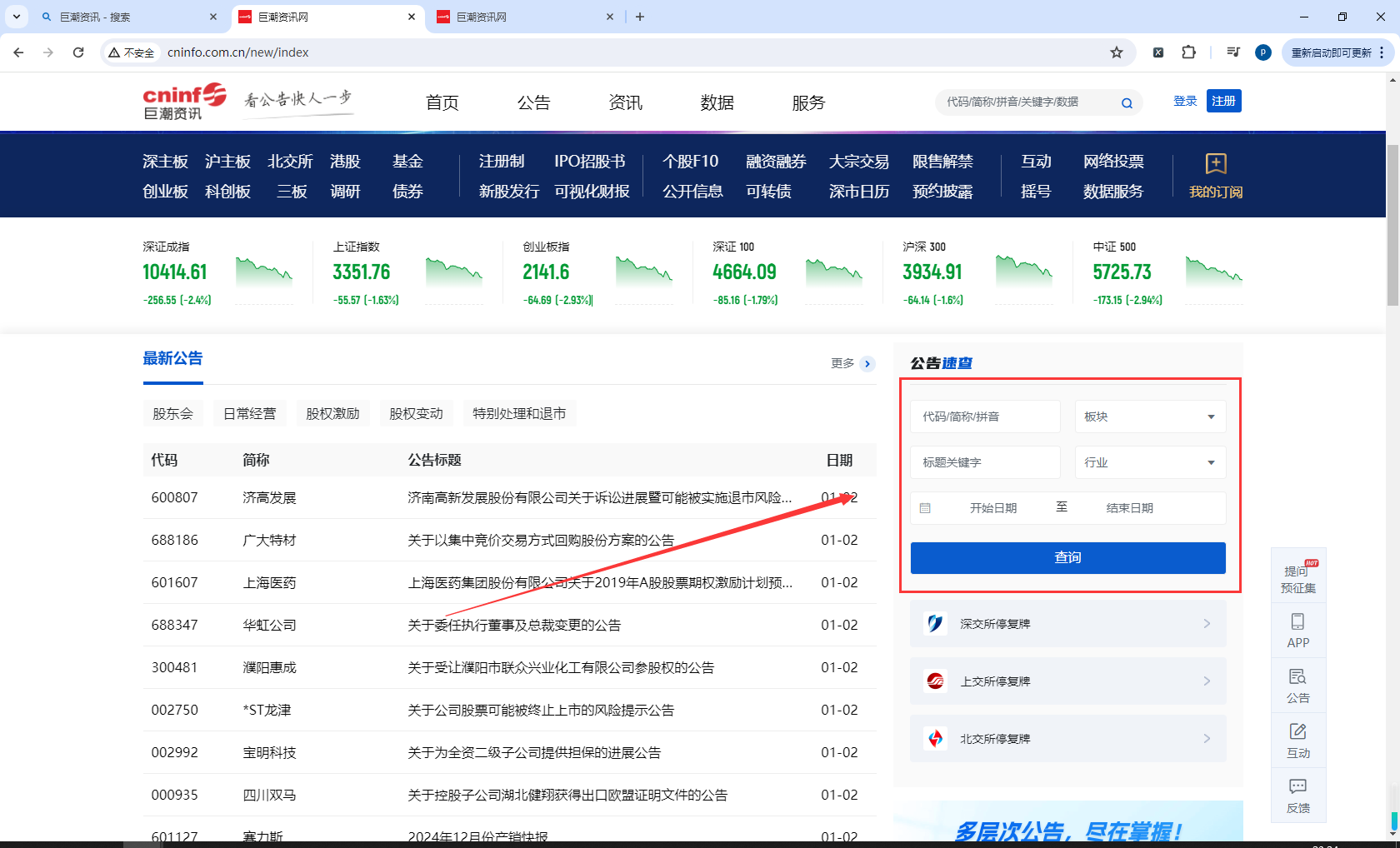Select the 首页 main menu item

pyautogui.click(x=442, y=102)
